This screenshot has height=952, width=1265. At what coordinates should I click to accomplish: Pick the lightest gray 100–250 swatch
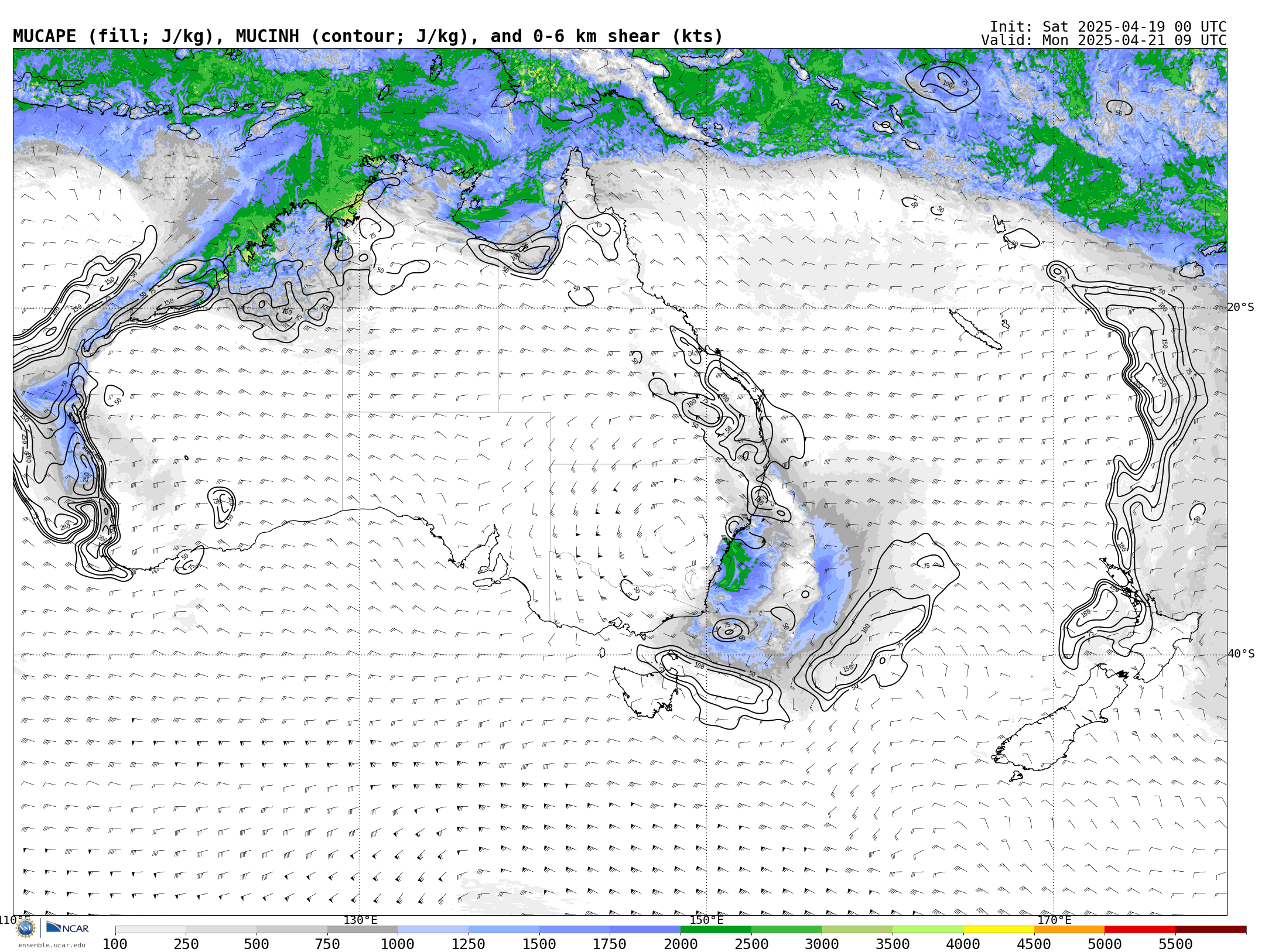click(151, 930)
